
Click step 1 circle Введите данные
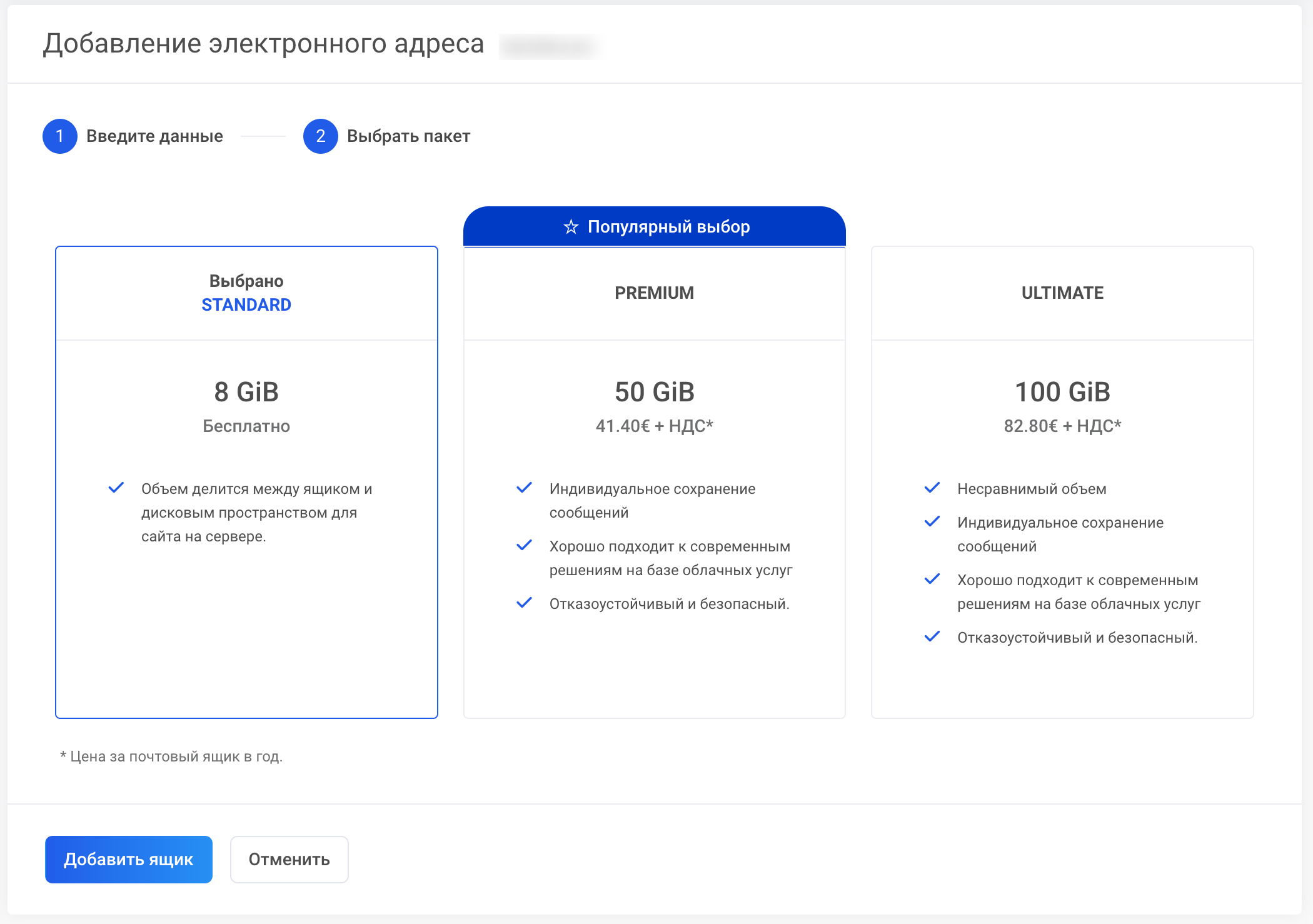pos(60,136)
